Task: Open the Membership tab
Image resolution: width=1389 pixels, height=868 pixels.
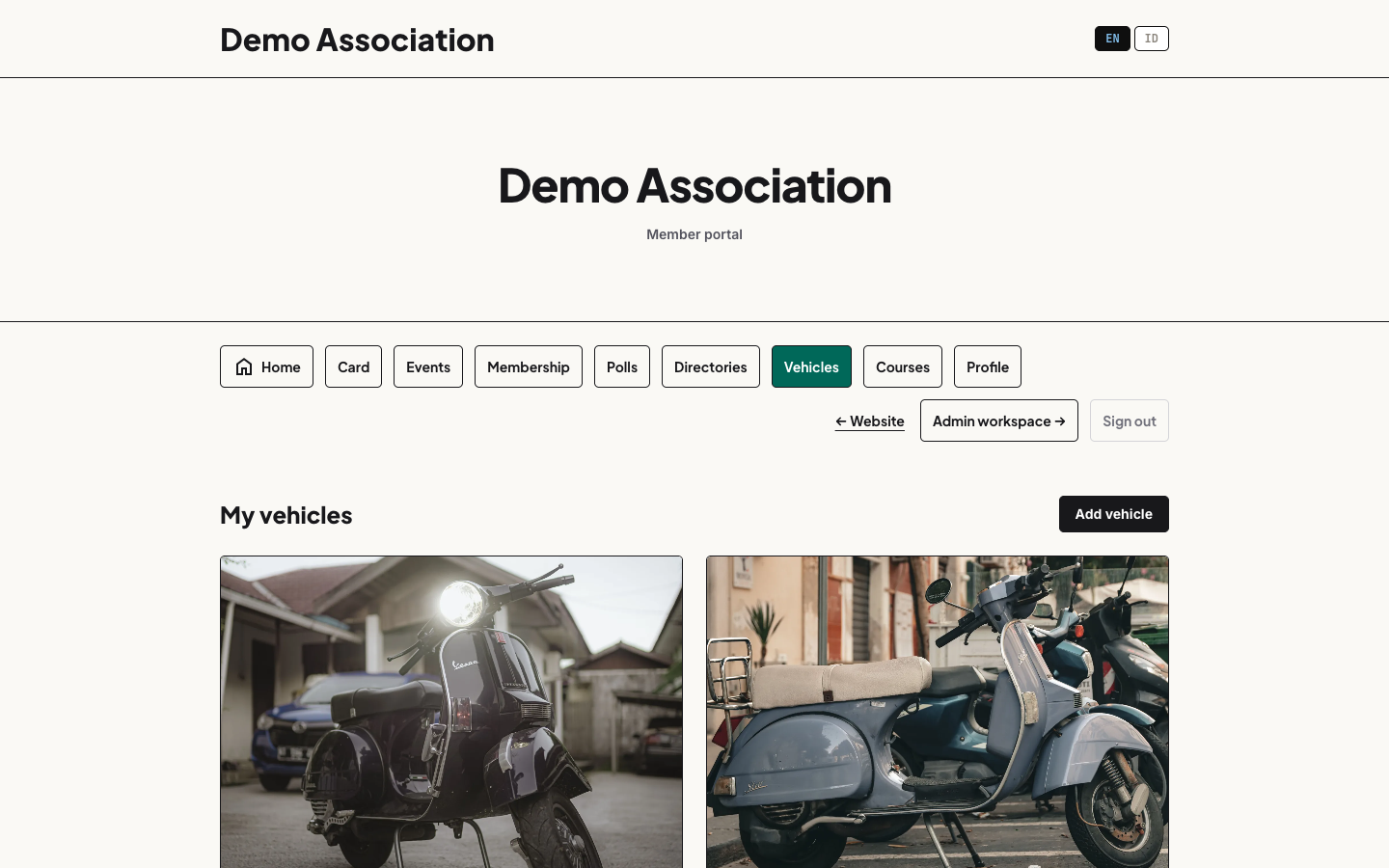Action: [x=529, y=366]
